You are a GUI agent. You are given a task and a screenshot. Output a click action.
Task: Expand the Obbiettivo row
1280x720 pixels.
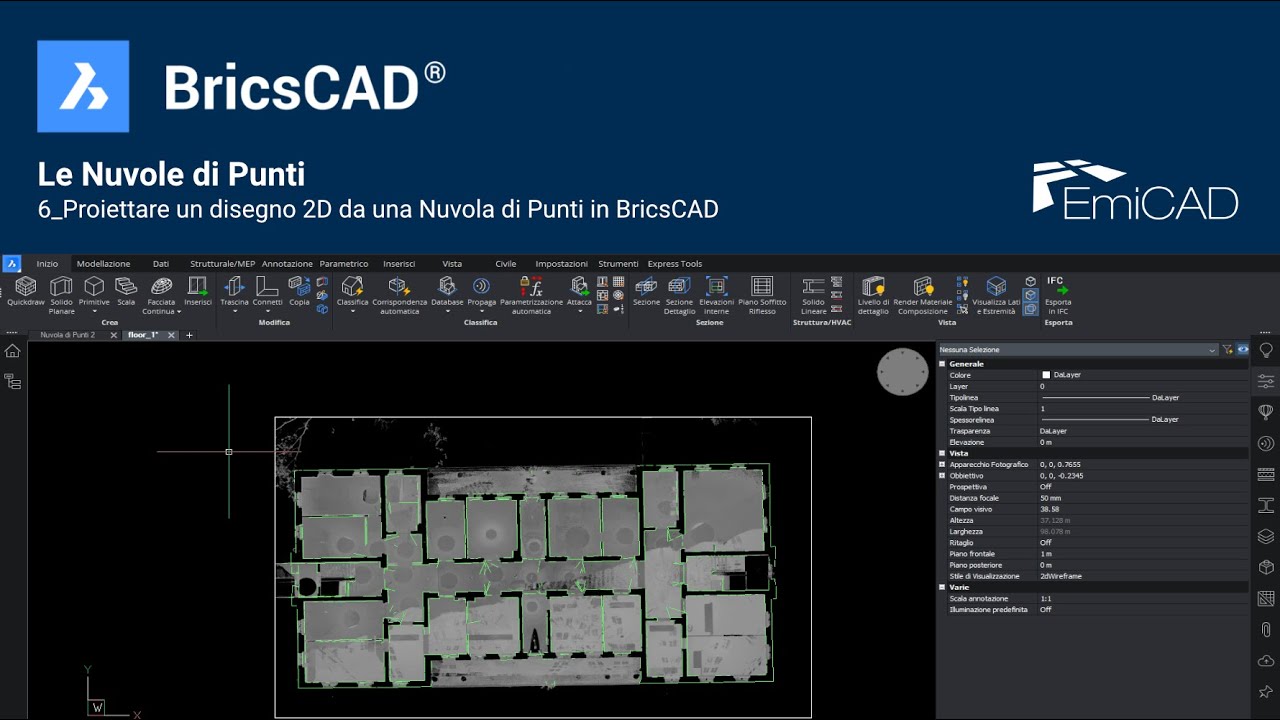click(942, 476)
